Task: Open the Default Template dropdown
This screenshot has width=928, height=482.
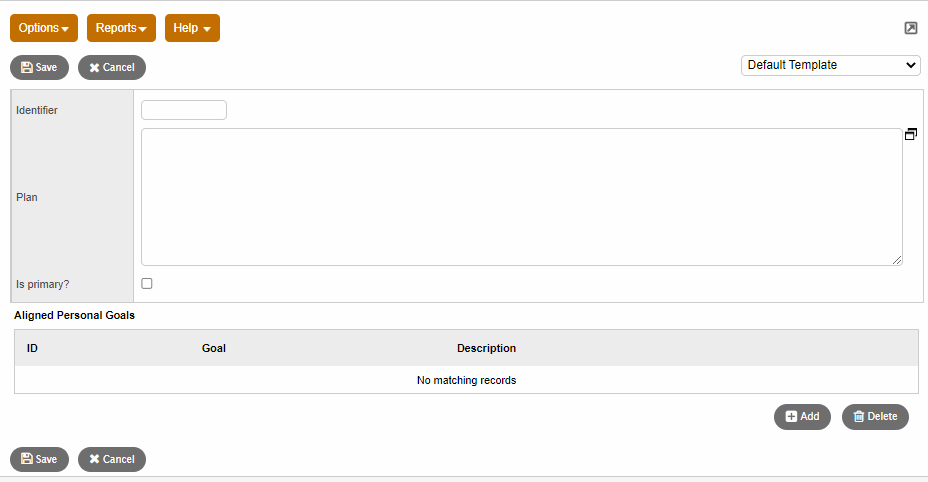Action: [x=830, y=65]
